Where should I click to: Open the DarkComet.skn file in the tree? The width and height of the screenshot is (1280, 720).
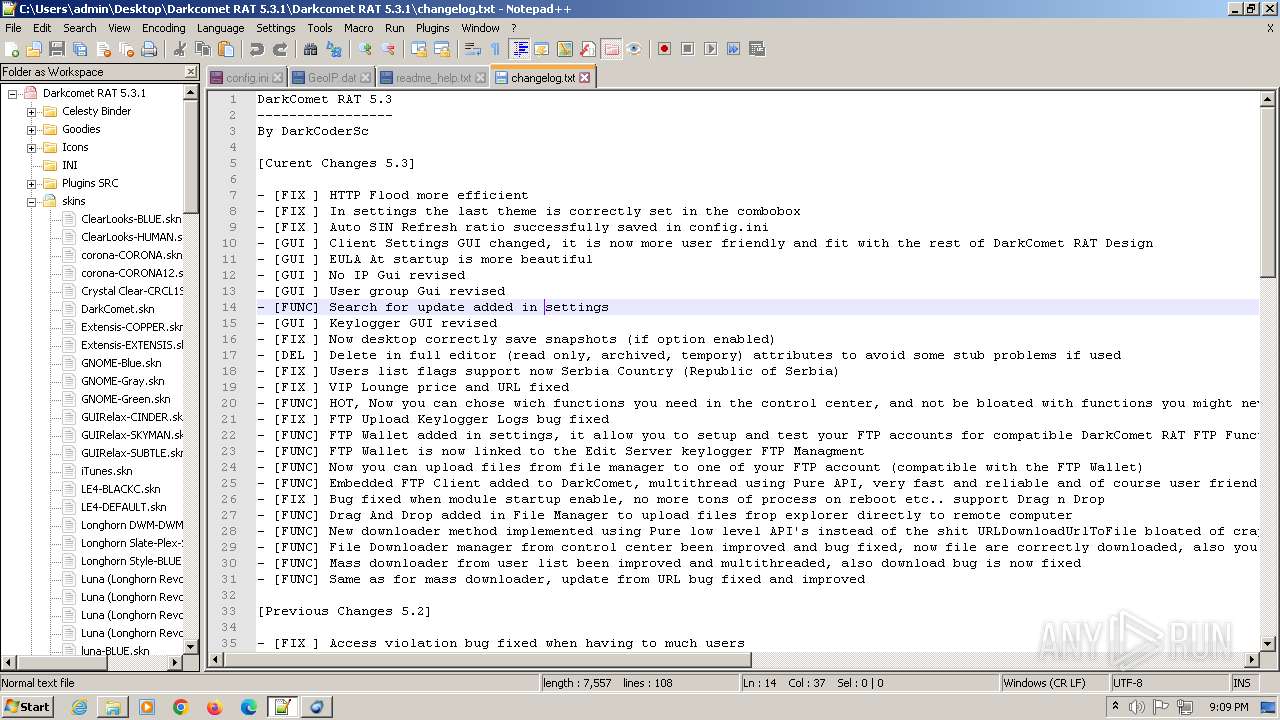(x=117, y=309)
